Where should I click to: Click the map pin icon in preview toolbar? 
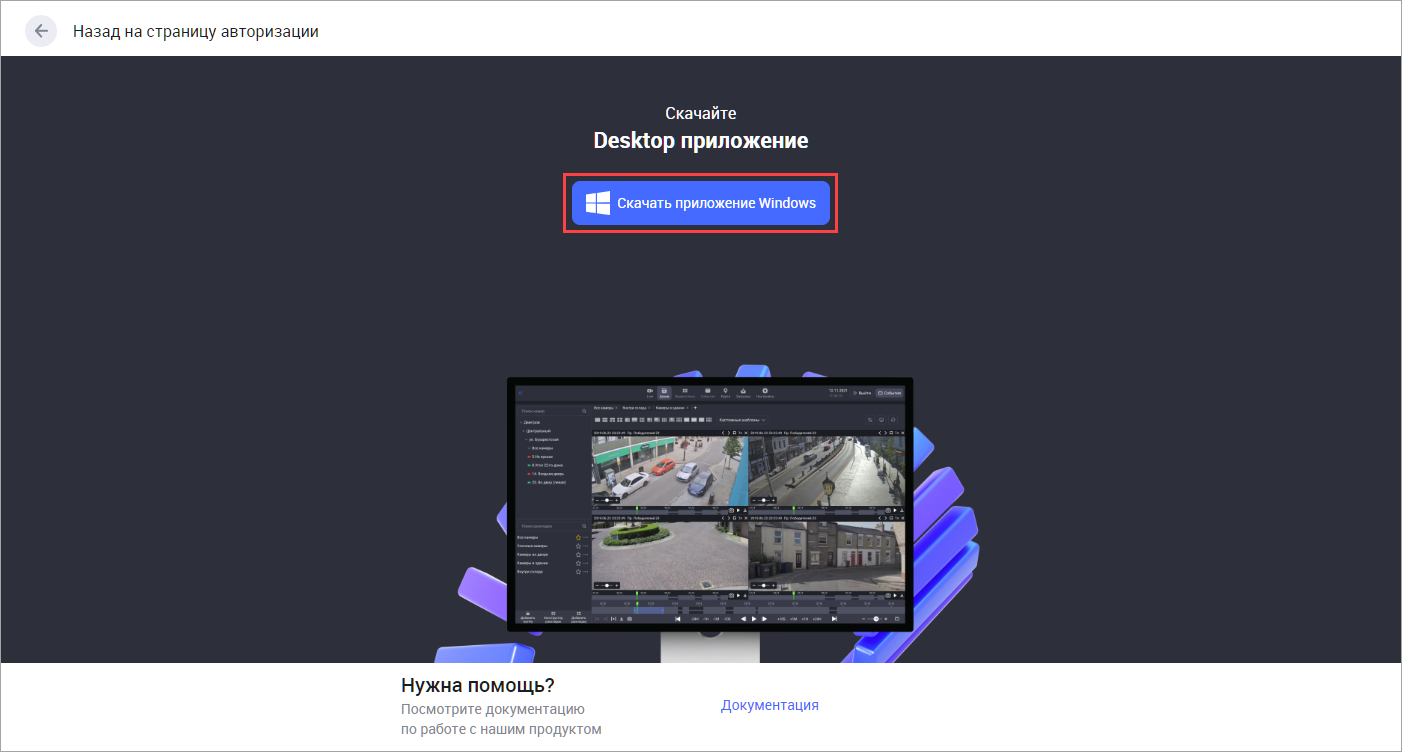725,392
